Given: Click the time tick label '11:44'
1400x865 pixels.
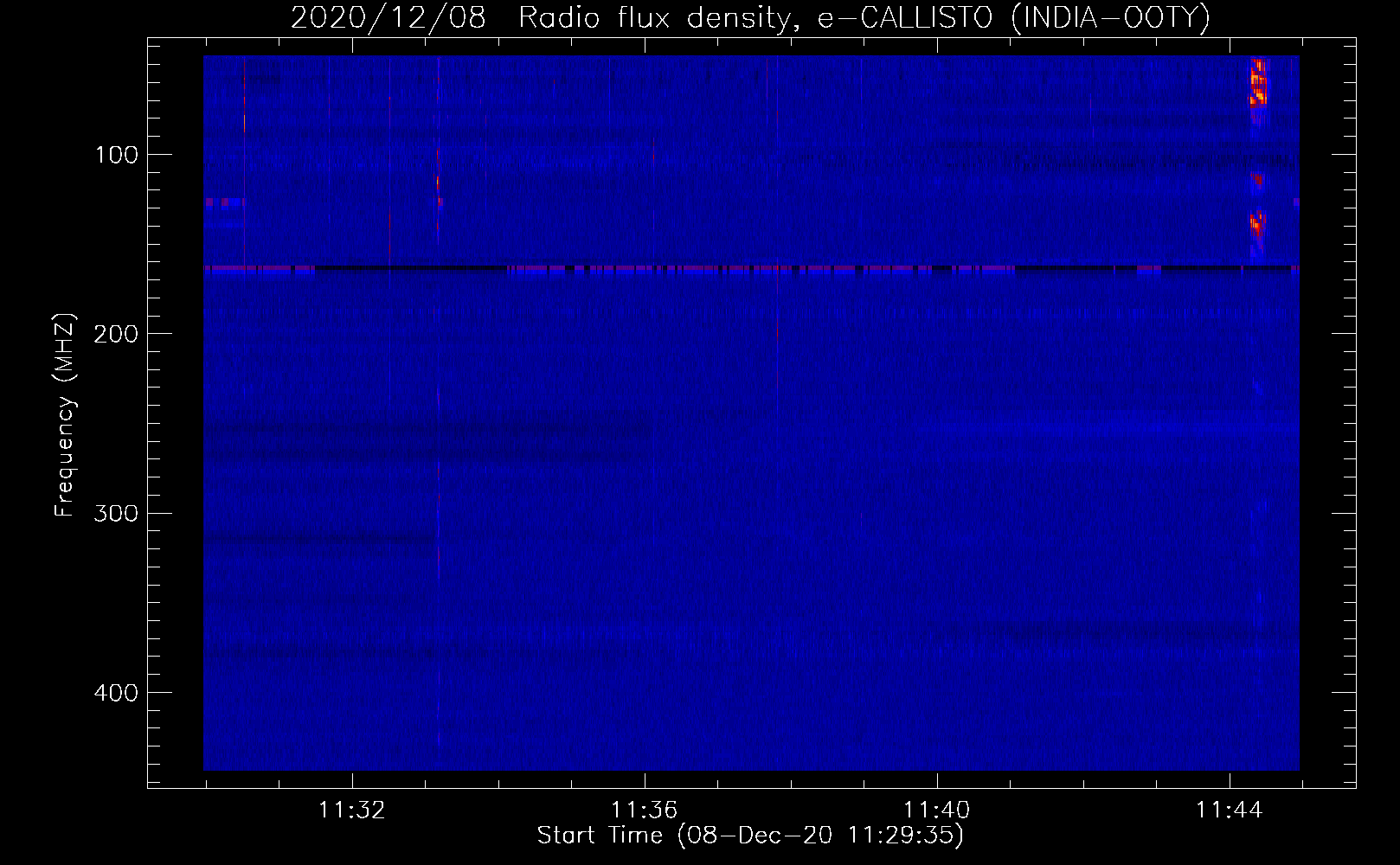Looking at the screenshot, I should pos(1230,811).
